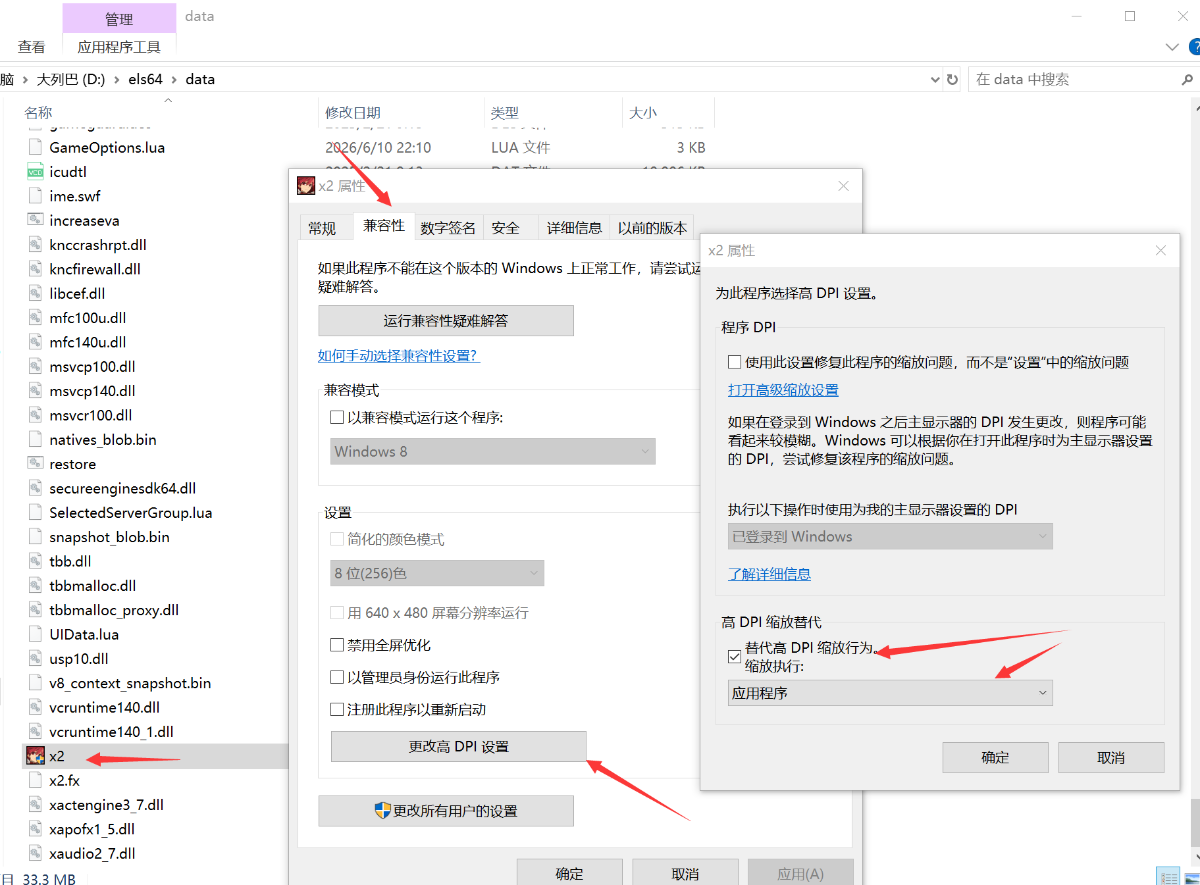Select v8_context_snapshot.bin file name
This screenshot has width=1200, height=885.
click(130, 683)
